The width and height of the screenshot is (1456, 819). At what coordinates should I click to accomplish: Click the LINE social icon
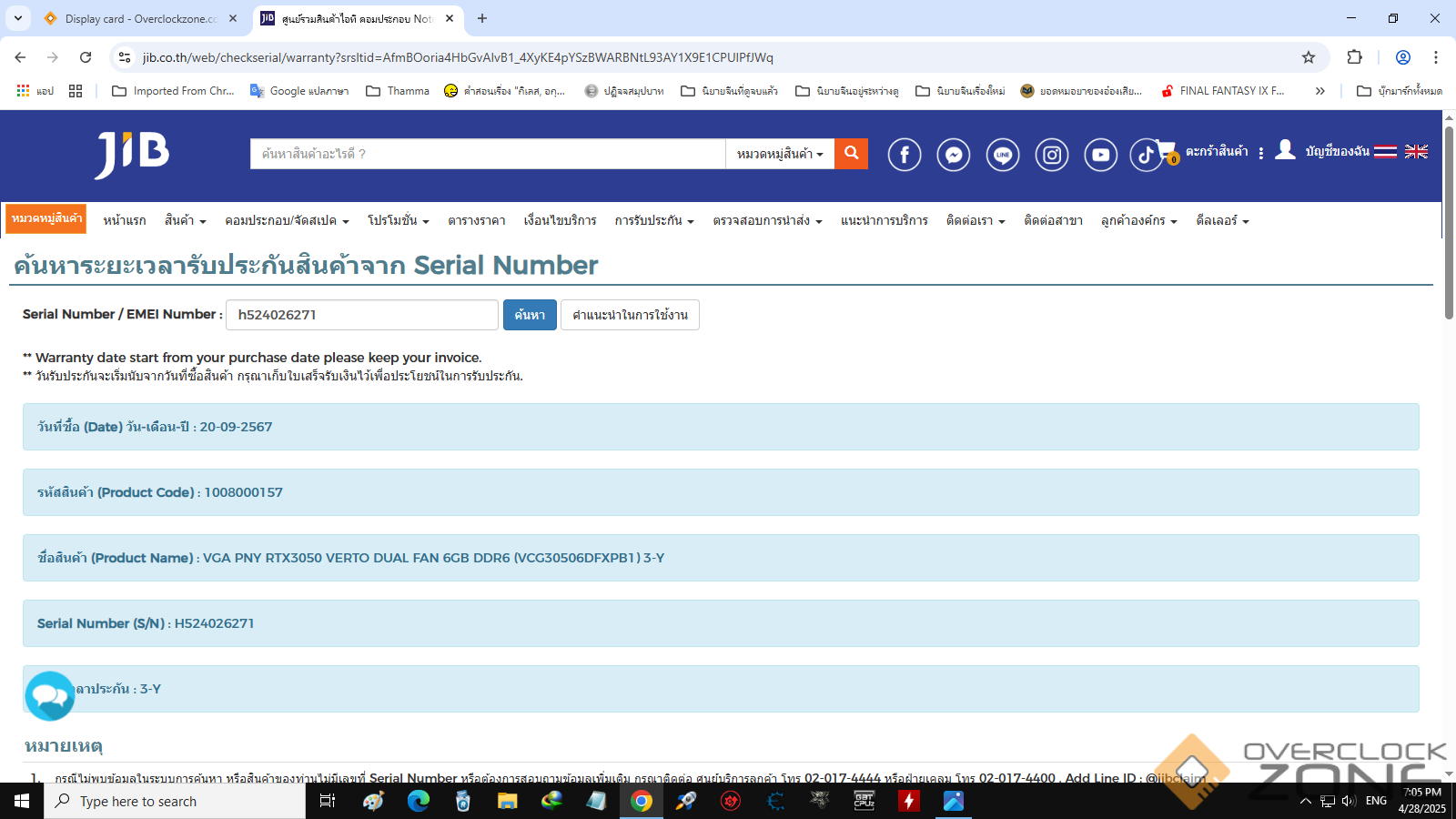pos(1003,155)
